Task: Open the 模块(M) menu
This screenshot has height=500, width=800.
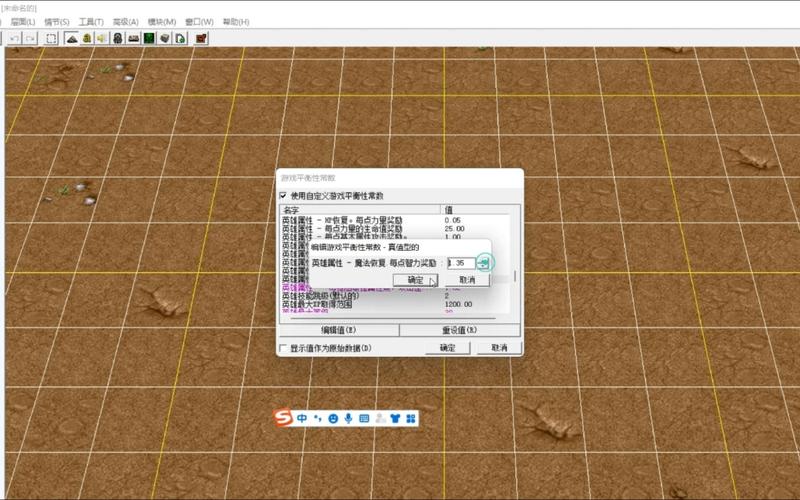Action: [x=162, y=22]
